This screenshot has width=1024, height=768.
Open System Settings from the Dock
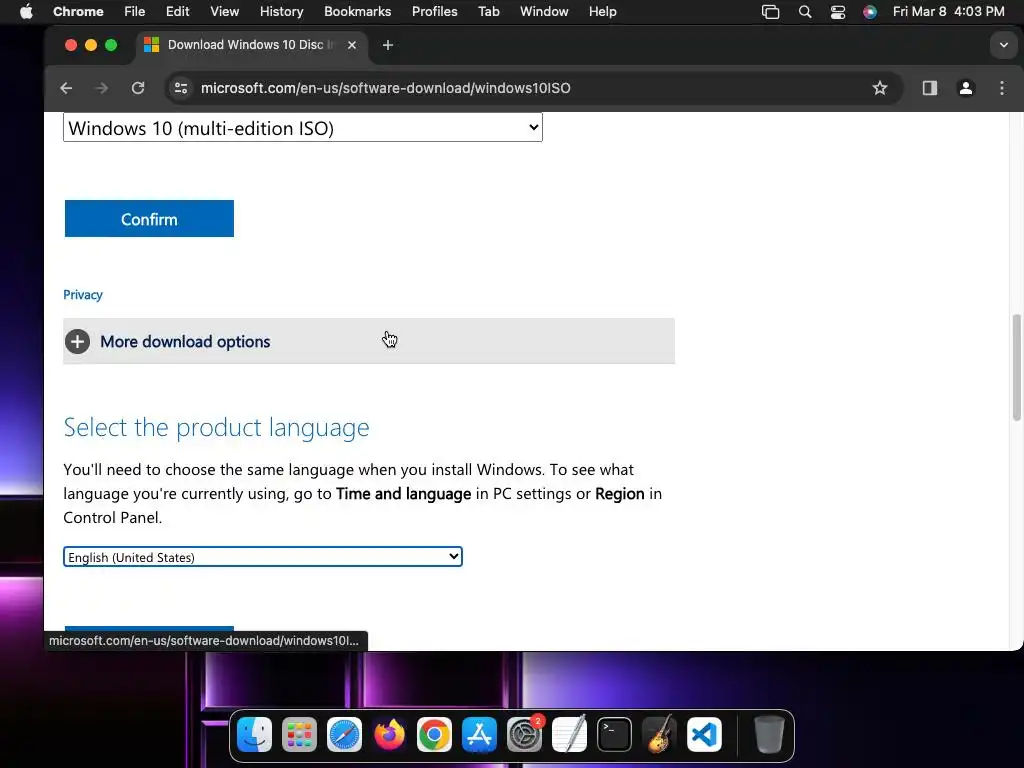click(524, 735)
